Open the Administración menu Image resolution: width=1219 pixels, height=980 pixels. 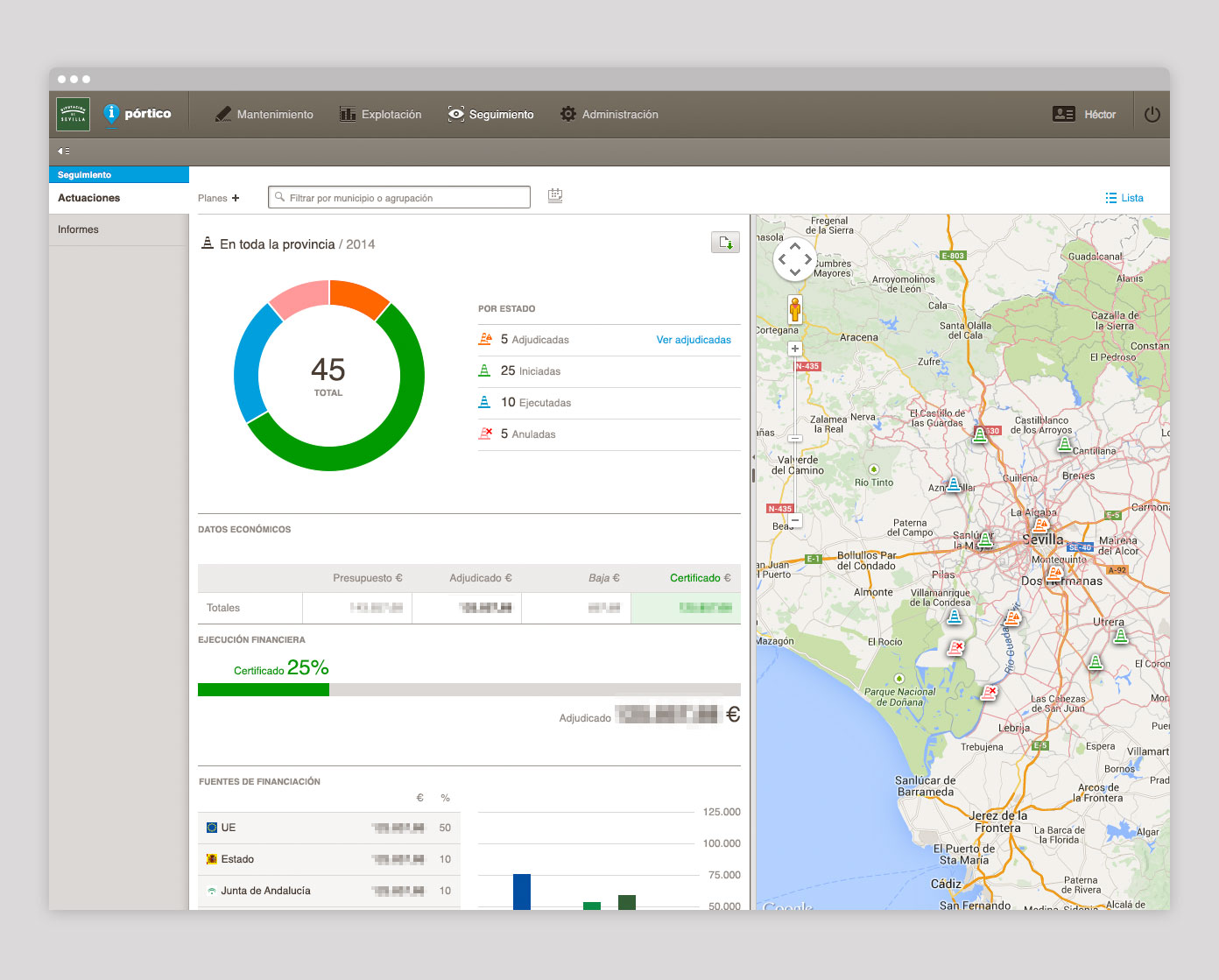[x=609, y=114]
